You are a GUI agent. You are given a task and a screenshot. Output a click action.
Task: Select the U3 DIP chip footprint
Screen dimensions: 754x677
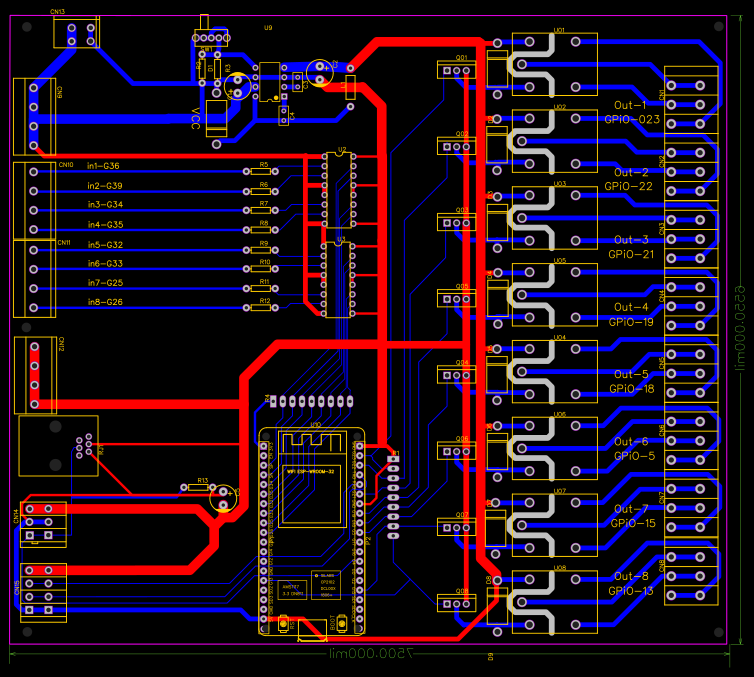(338, 280)
